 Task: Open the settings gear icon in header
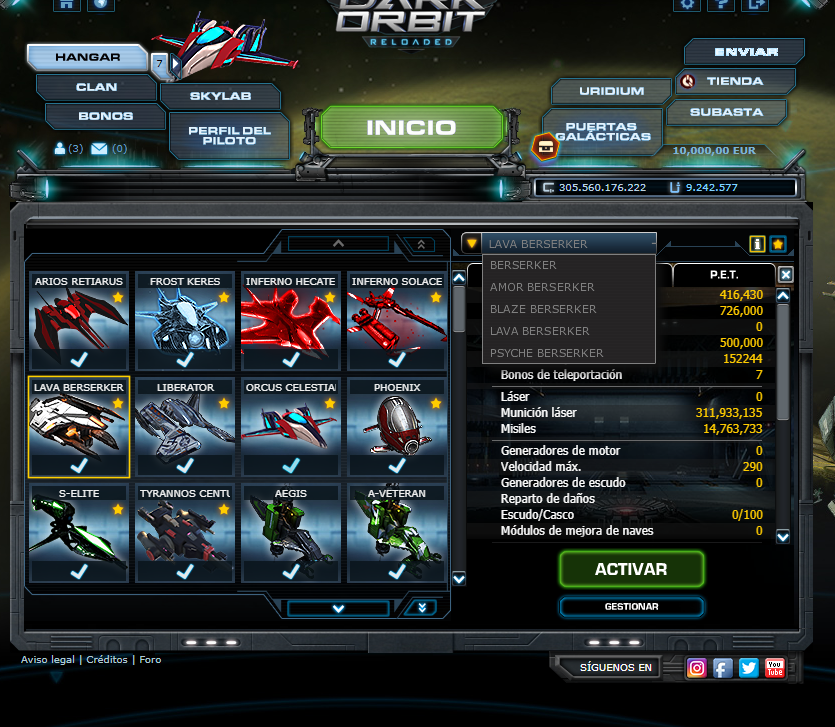(x=687, y=4)
